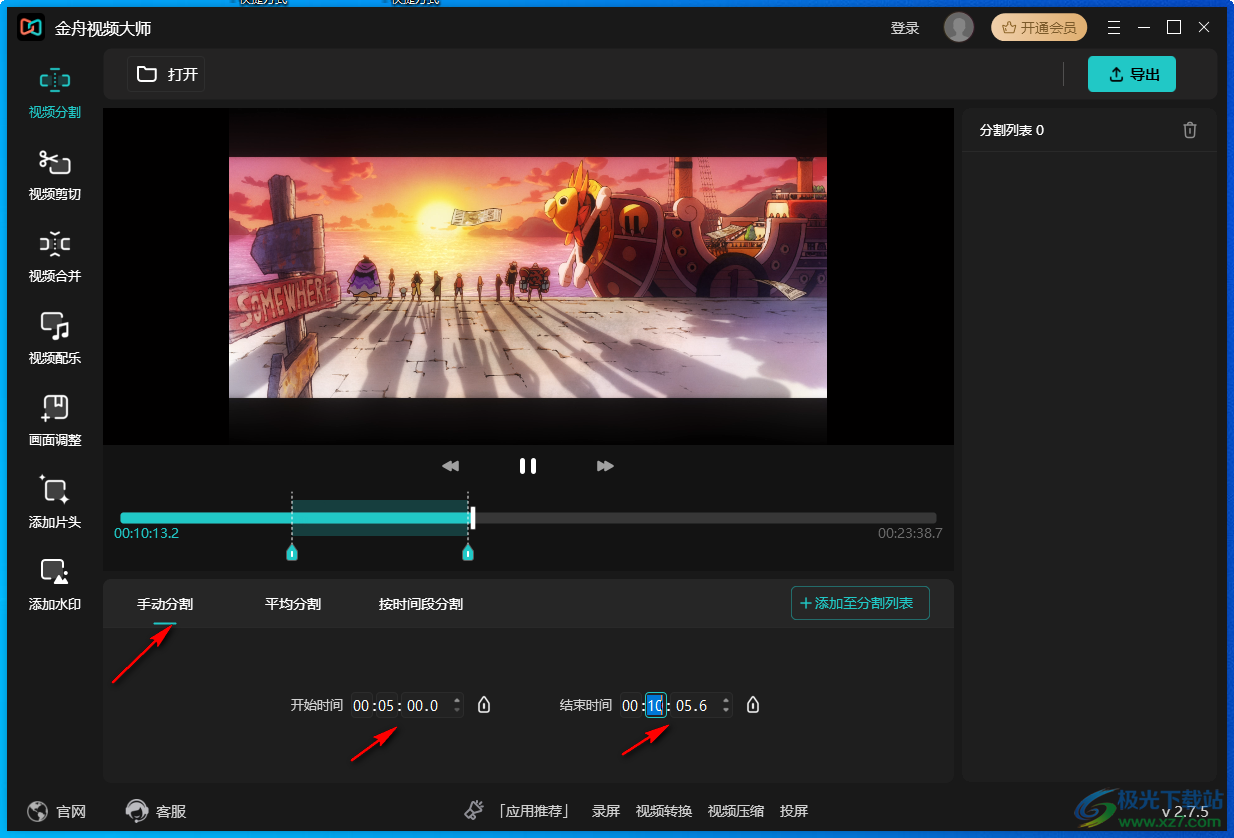The image size is (1234, 838).
Task: Click the 开通会员 membership button
Action: pyautogui.click(x=1039, y=28)
